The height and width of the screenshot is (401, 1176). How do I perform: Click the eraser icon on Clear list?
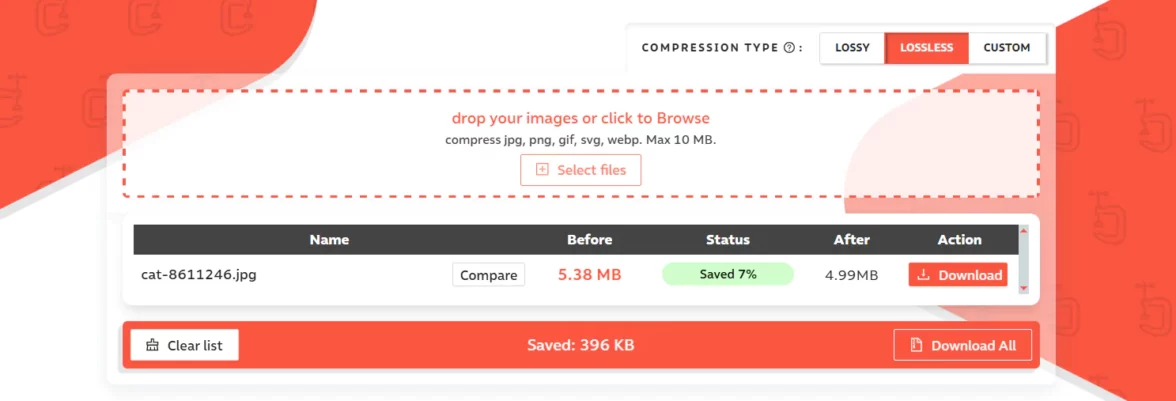[x=152, y=345]
